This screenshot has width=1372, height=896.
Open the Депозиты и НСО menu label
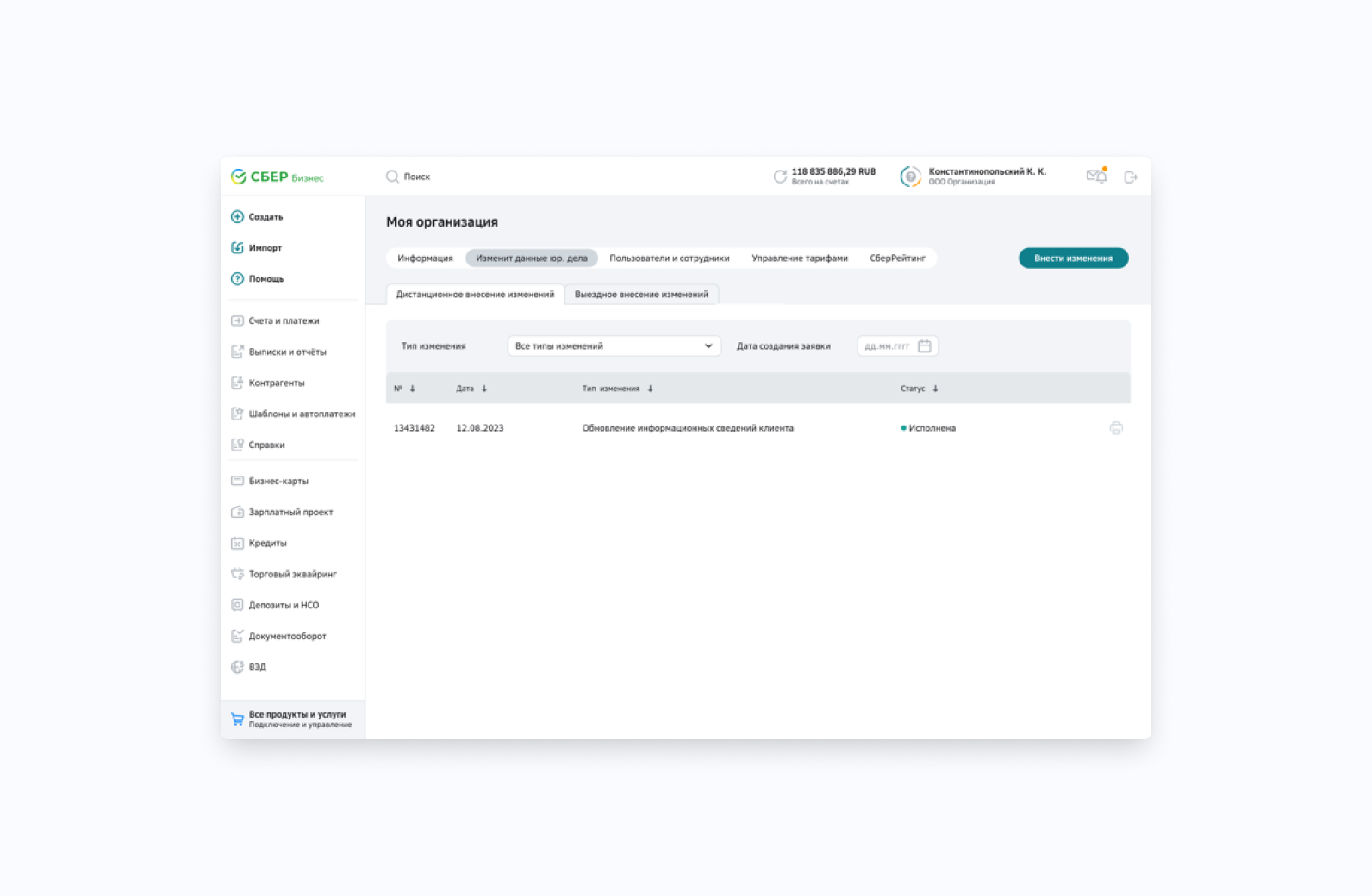(x=284, y=605)
